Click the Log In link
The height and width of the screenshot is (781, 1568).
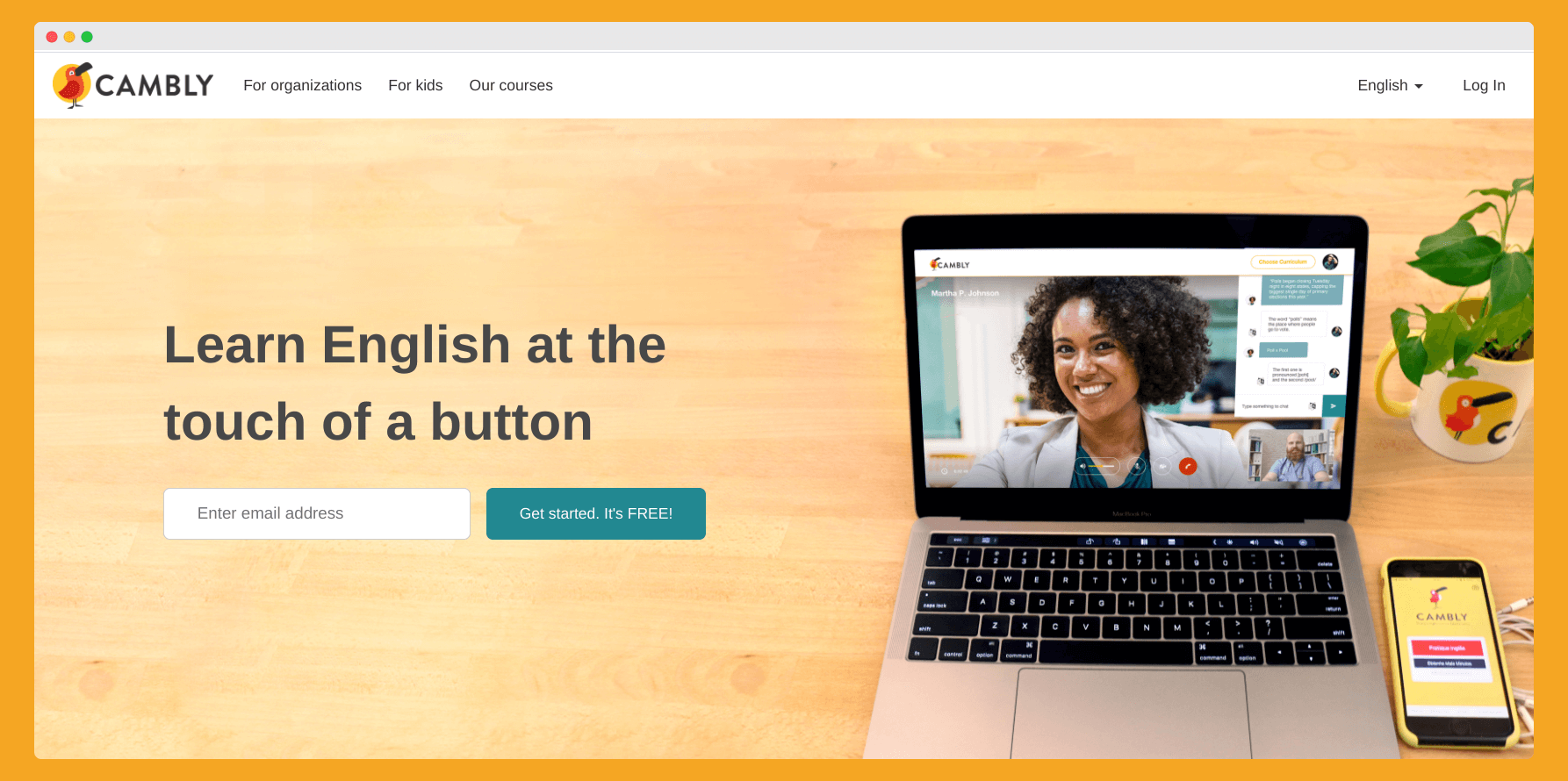[1484, 85]
